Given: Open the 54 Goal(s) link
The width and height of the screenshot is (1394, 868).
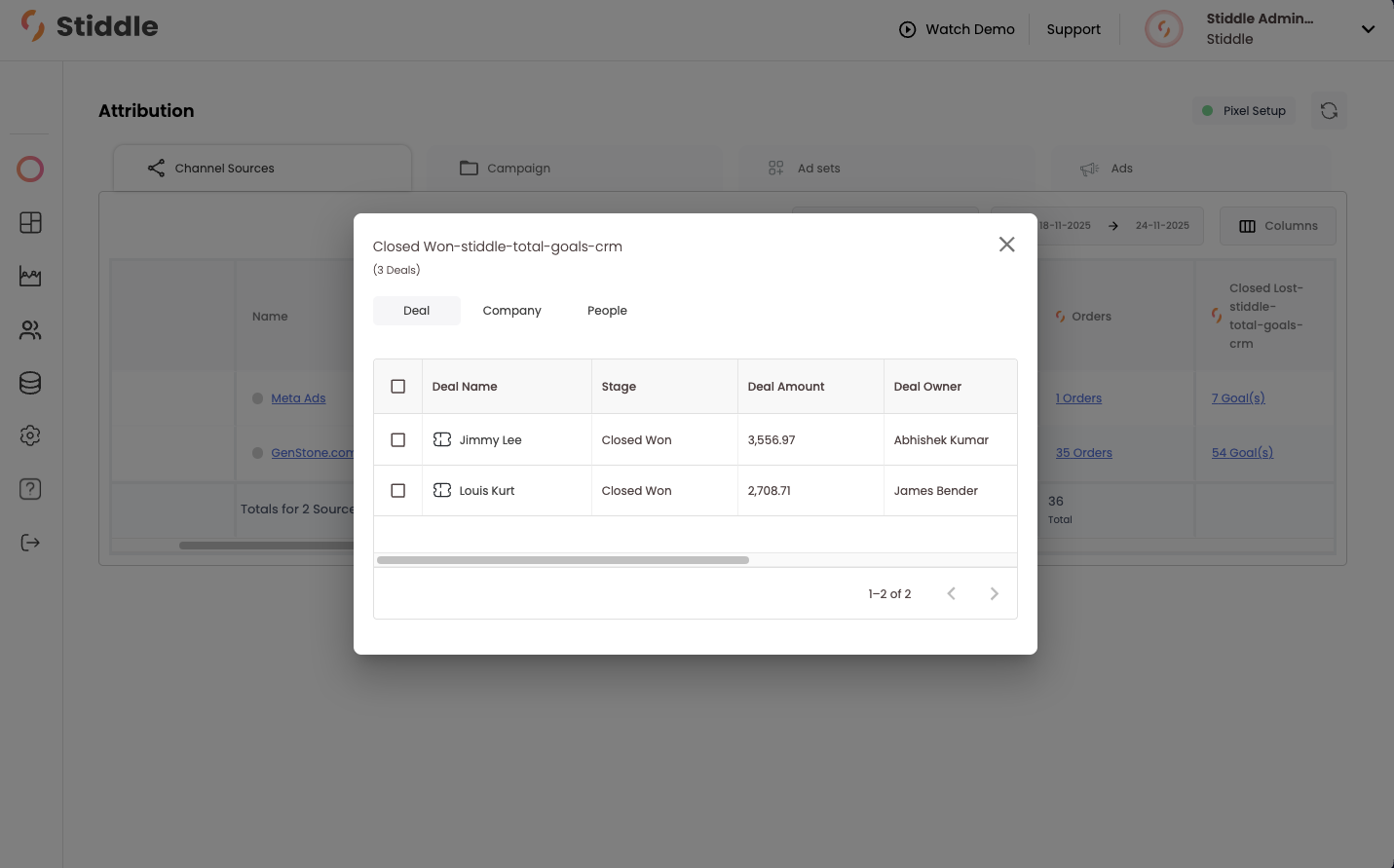Looking at the screenshot, I should (x=1242, y=453).
